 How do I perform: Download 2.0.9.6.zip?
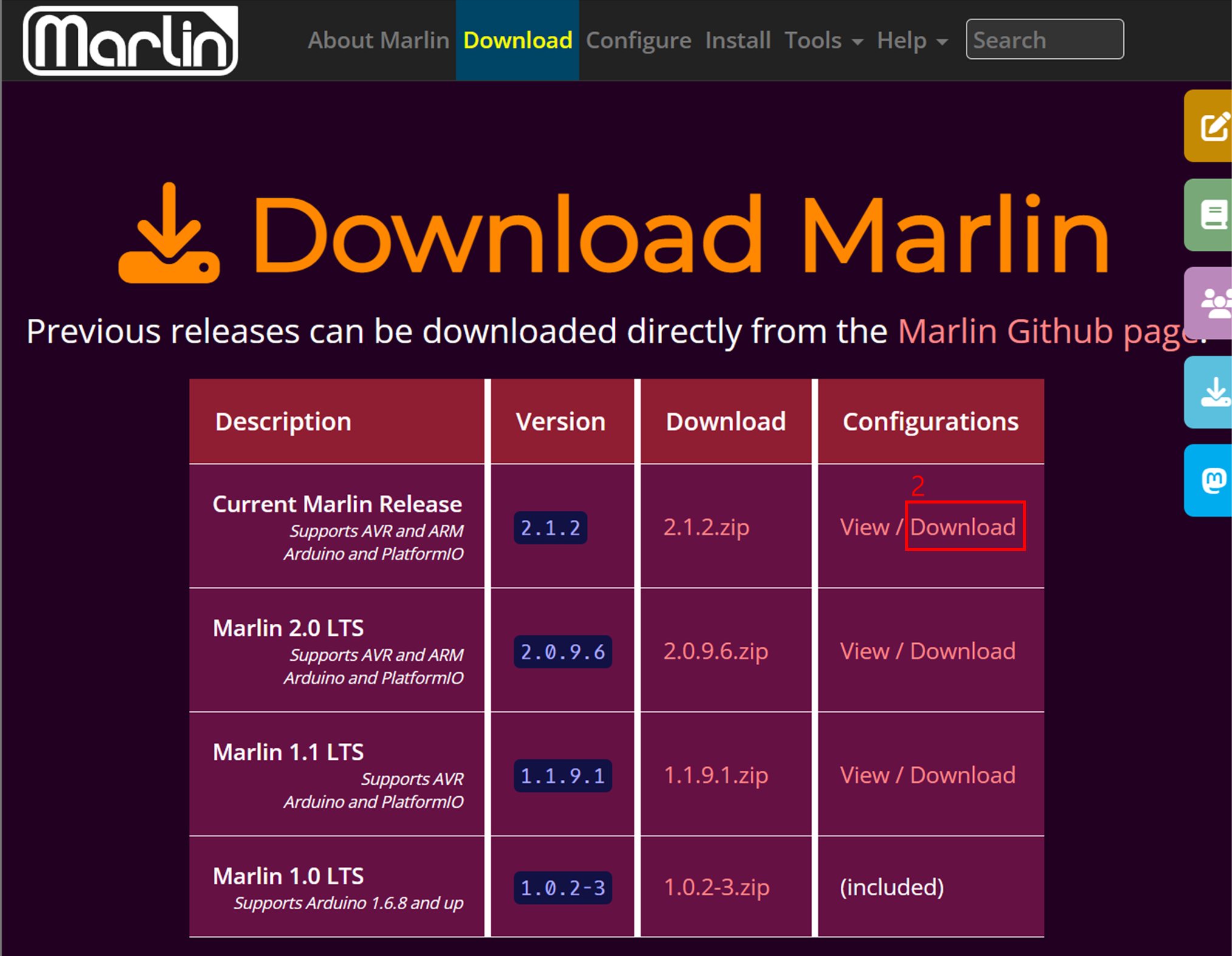716,651
